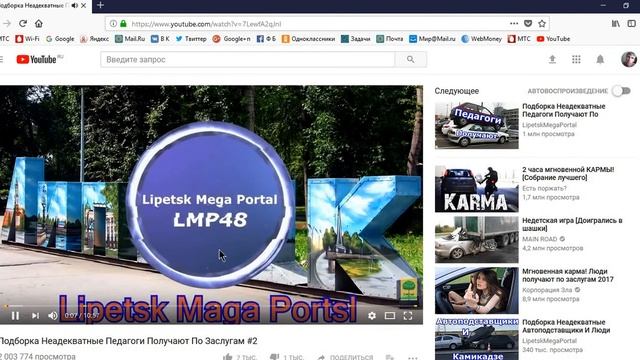The image size is (640, 360).
Task: Open the Почта bookmark
Action: pos(389,39)
